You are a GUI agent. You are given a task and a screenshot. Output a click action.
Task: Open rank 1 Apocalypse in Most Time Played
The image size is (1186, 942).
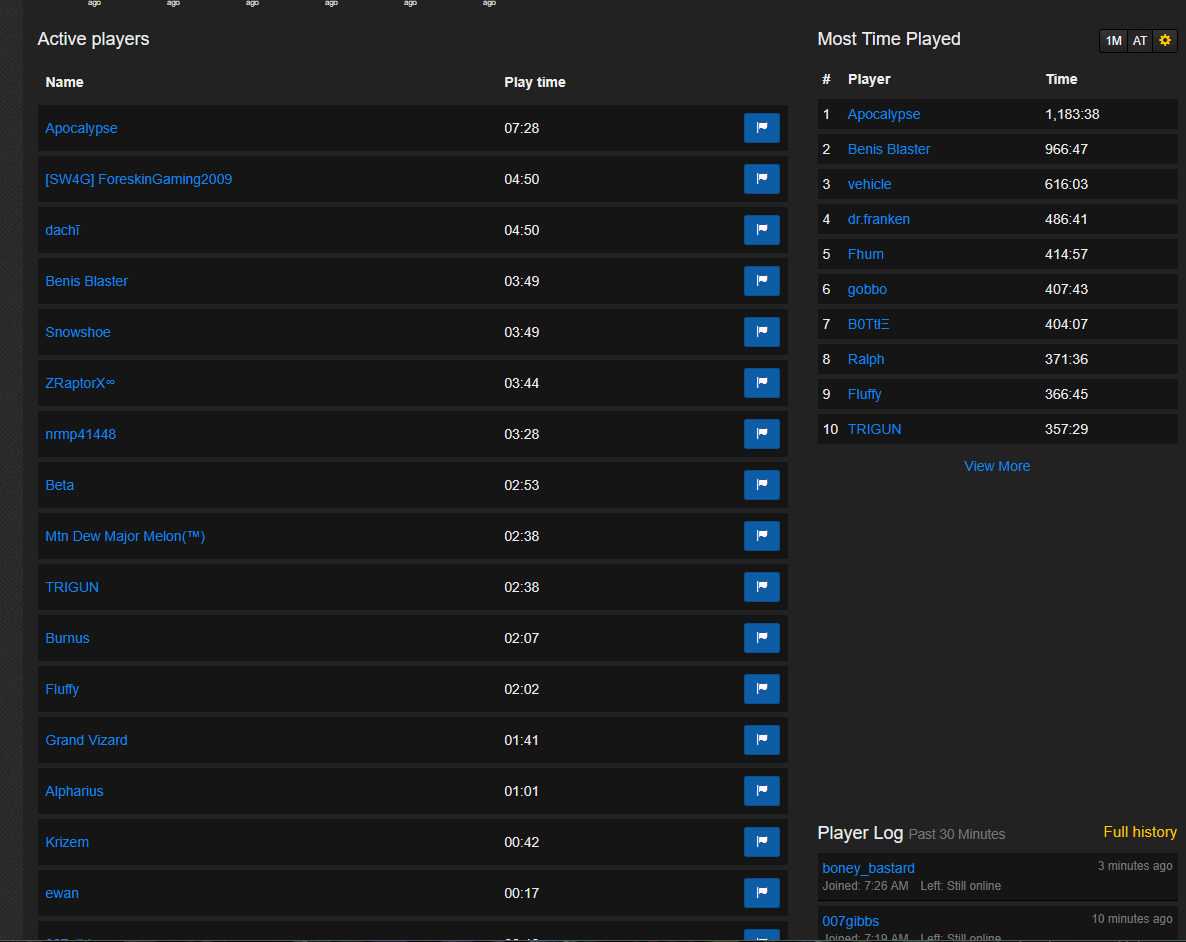point(883,114)
